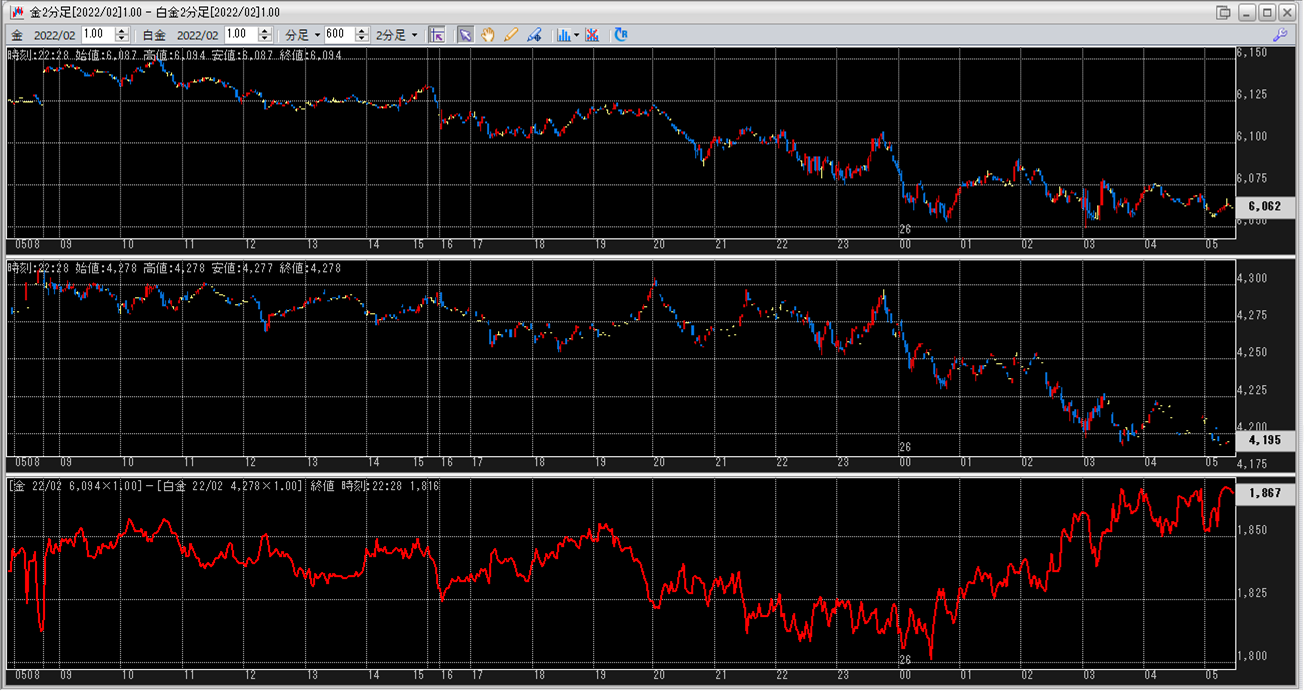Screen dimensions: 1304x691
Task: Click the detach window icon
Action: click(x=1223, y=12)
